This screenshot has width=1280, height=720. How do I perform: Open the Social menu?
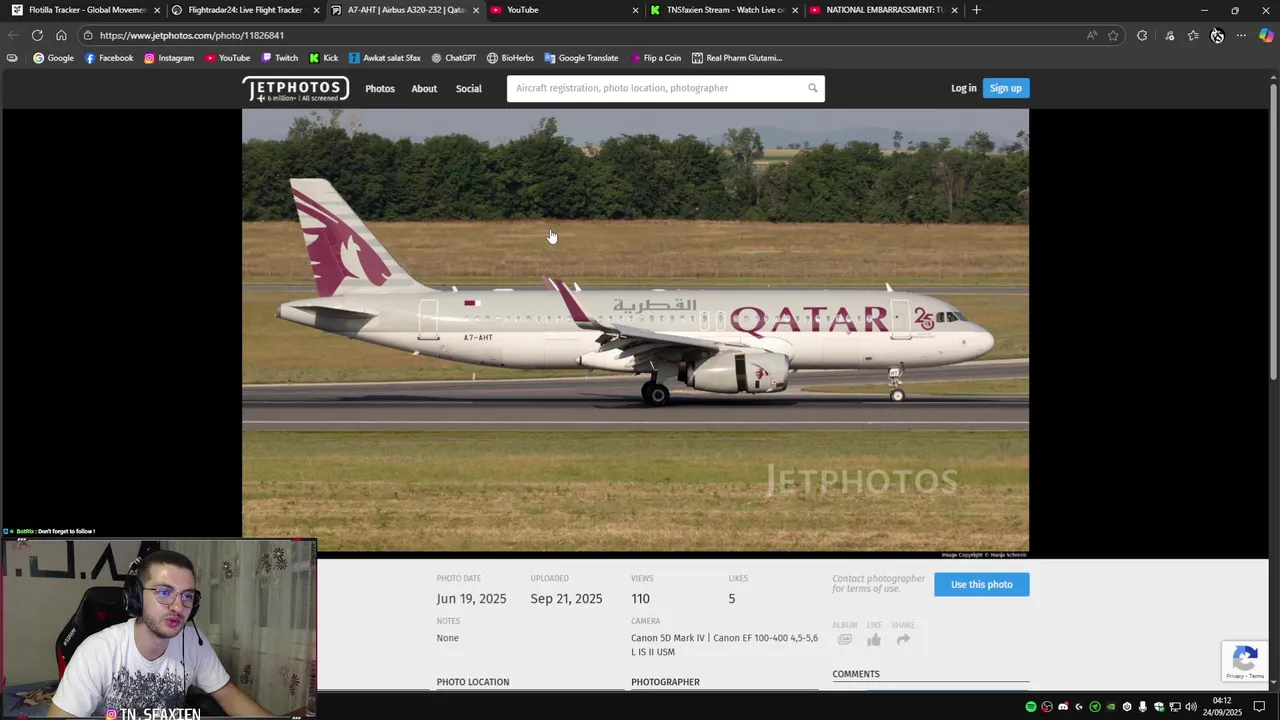pos(469,89)
